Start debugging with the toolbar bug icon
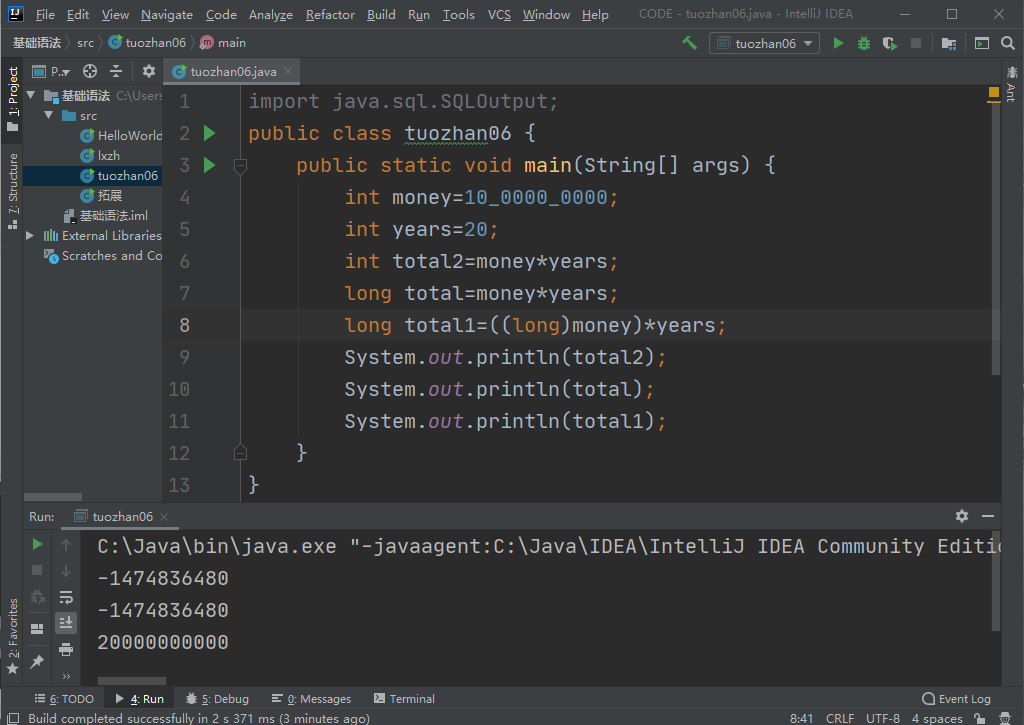The width and height of the screenshot is (1024, 725). [x=864, y=43]
